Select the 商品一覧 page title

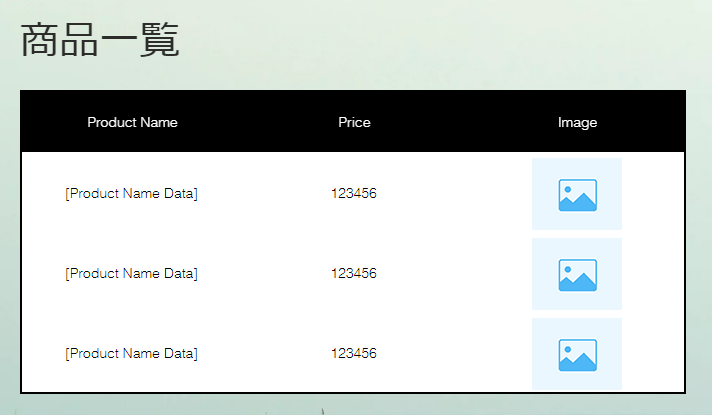(100, 40)
